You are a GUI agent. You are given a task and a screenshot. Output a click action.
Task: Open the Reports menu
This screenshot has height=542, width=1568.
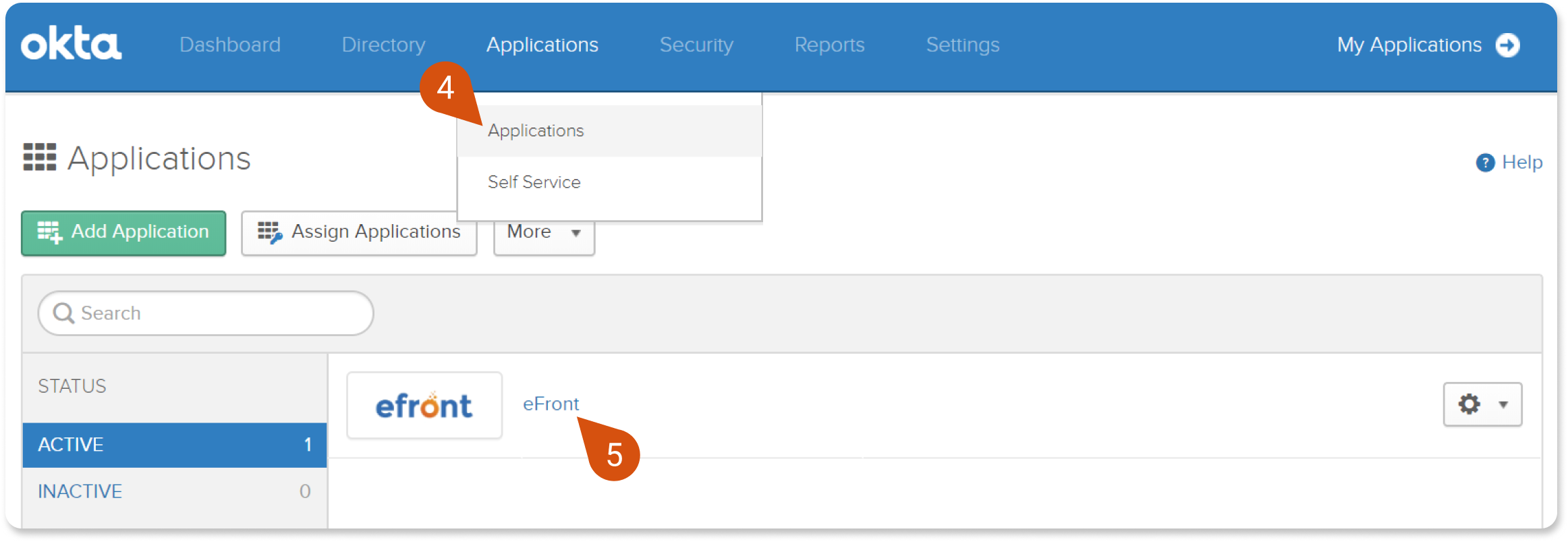coord(829,45)
